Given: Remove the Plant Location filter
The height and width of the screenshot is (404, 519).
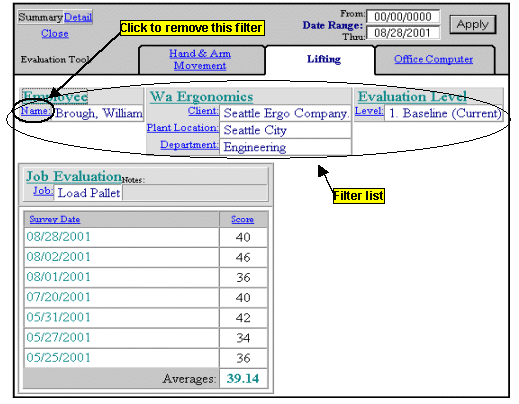Looking at the screenshot, I should point(182,128).
